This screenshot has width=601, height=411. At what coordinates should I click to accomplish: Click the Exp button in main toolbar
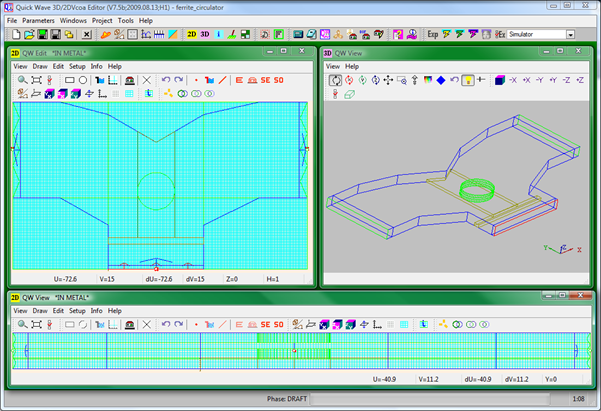pos(432,34)
